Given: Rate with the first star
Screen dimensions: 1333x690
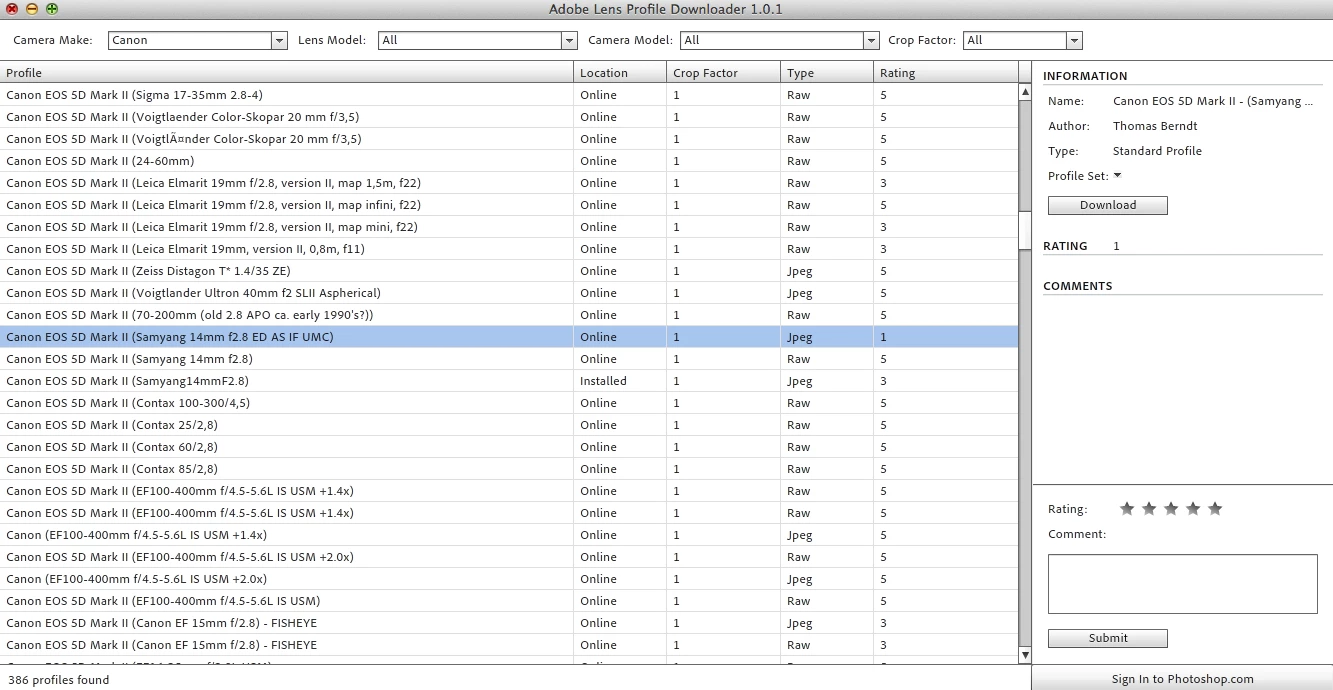Looking at the screenshot, I should click(x=1127, y=509).
